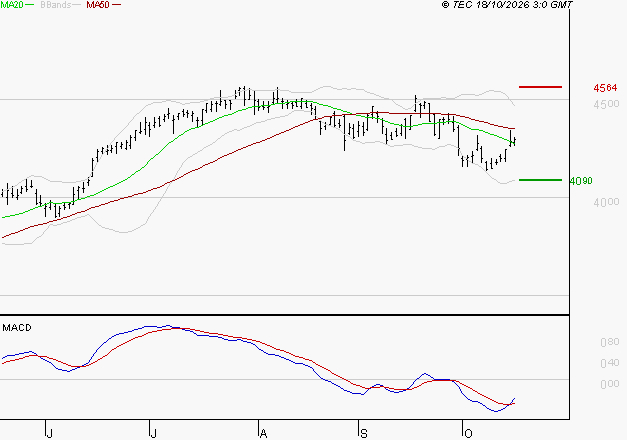Click the MA50 legend label
627x440 pixels.
click(x=98, y=5)
